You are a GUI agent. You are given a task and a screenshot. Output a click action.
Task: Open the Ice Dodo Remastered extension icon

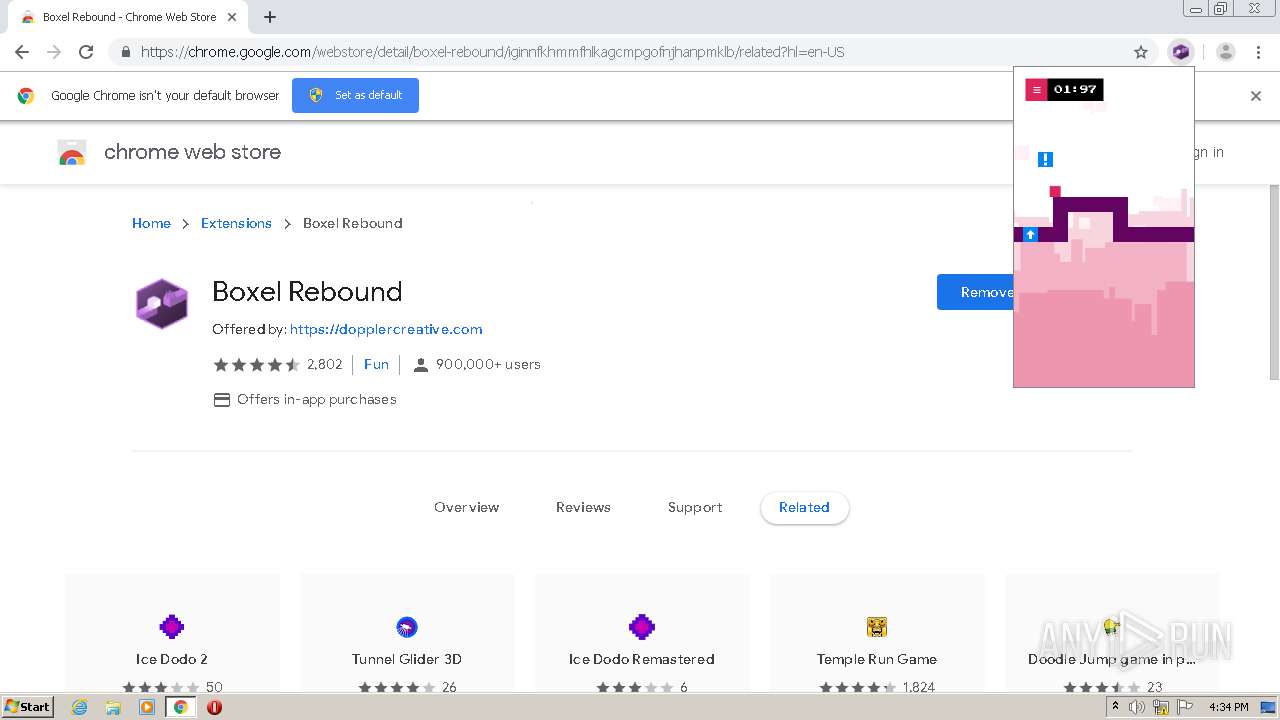click(642, 627)
